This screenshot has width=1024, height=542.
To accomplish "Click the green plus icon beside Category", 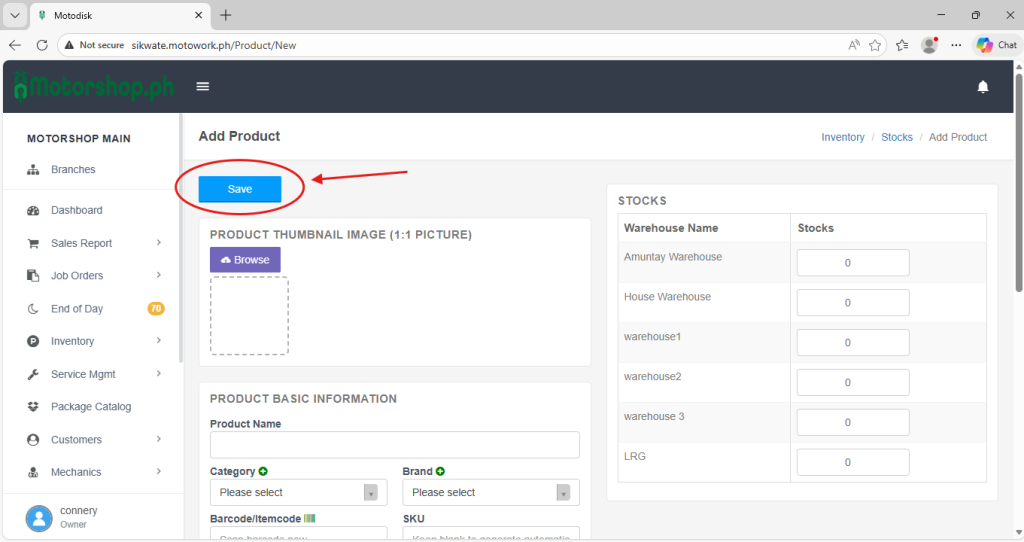I will click(263, 471).
